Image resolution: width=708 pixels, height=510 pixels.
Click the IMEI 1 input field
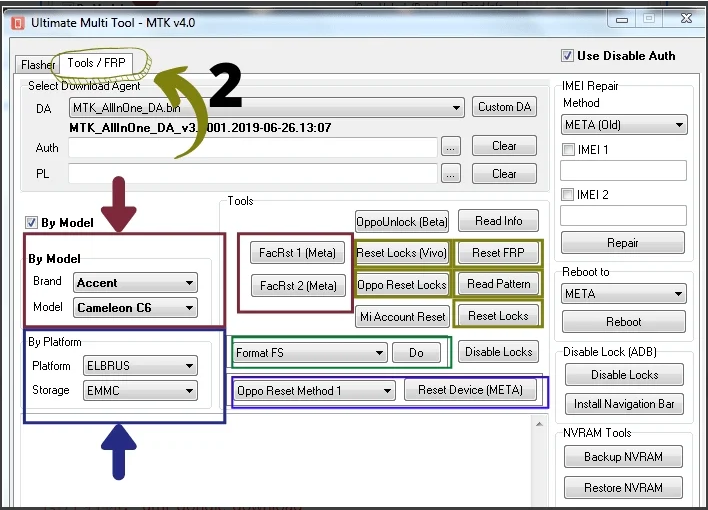point(623,171)
